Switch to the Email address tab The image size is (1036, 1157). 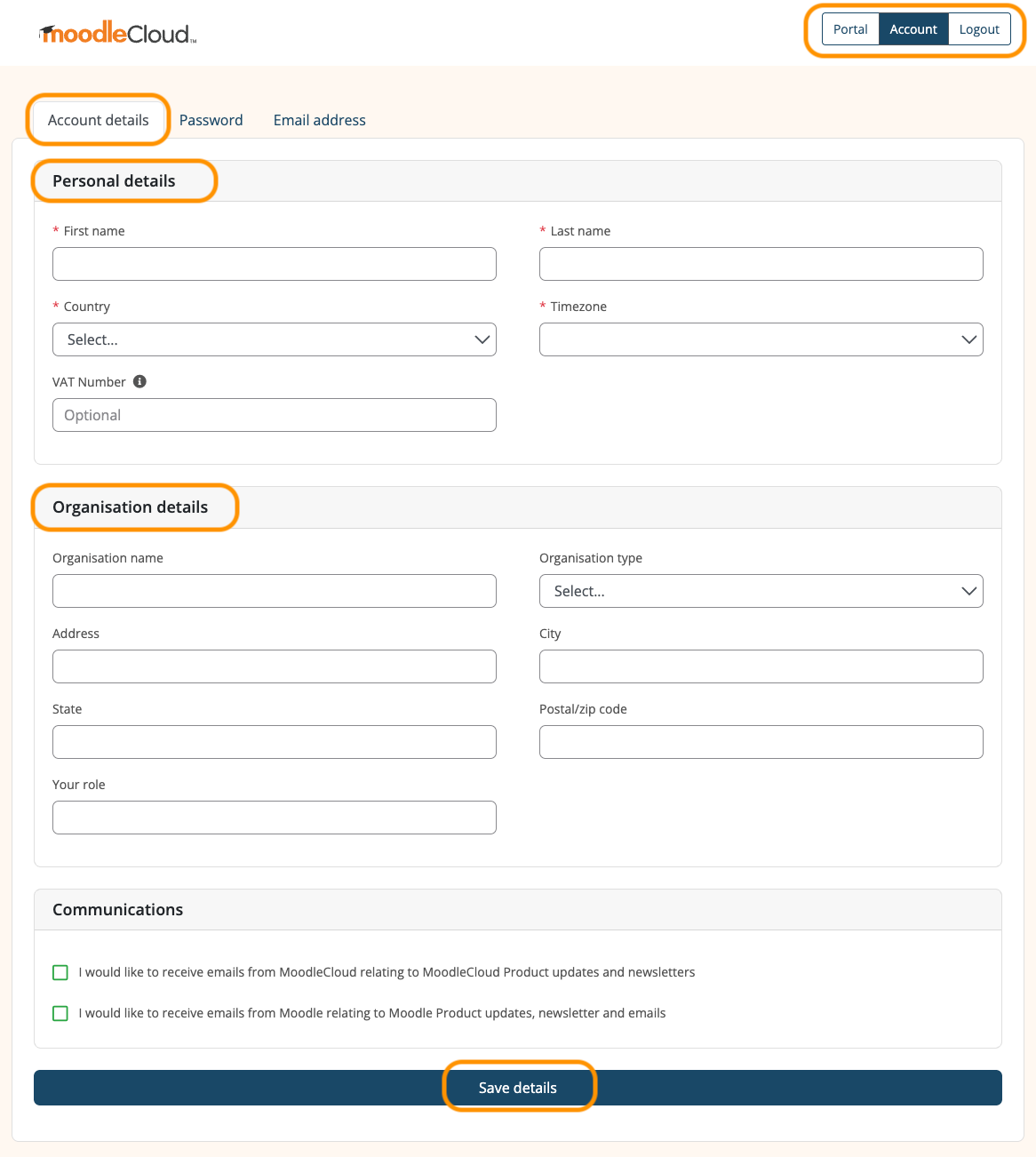(x=319, y=120)
